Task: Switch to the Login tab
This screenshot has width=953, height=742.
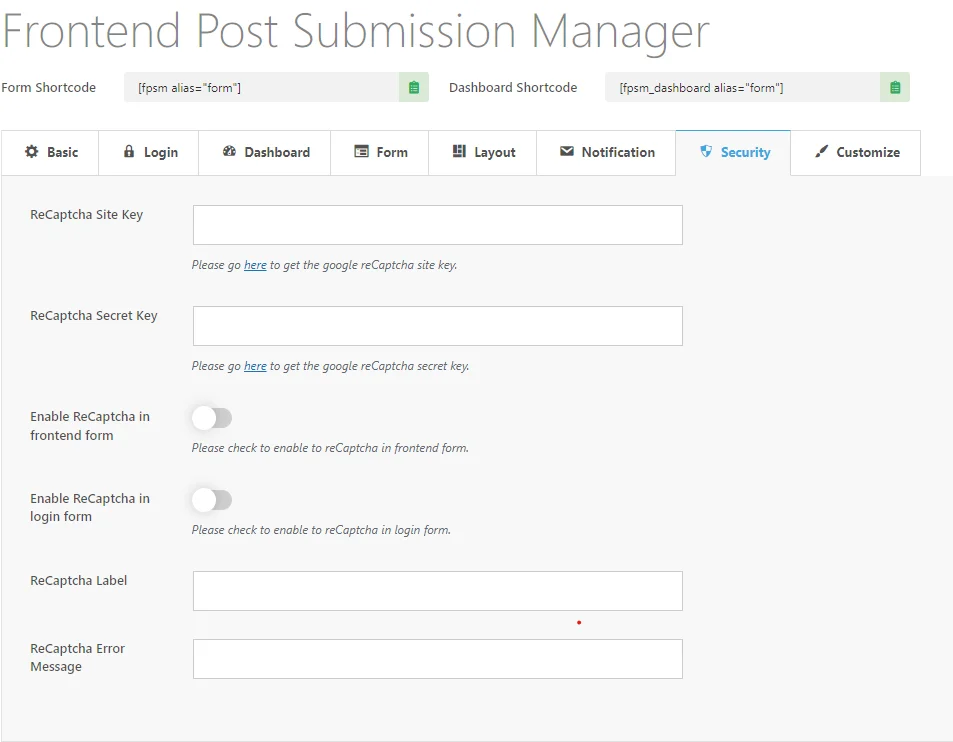Action: tap(149, 153)
